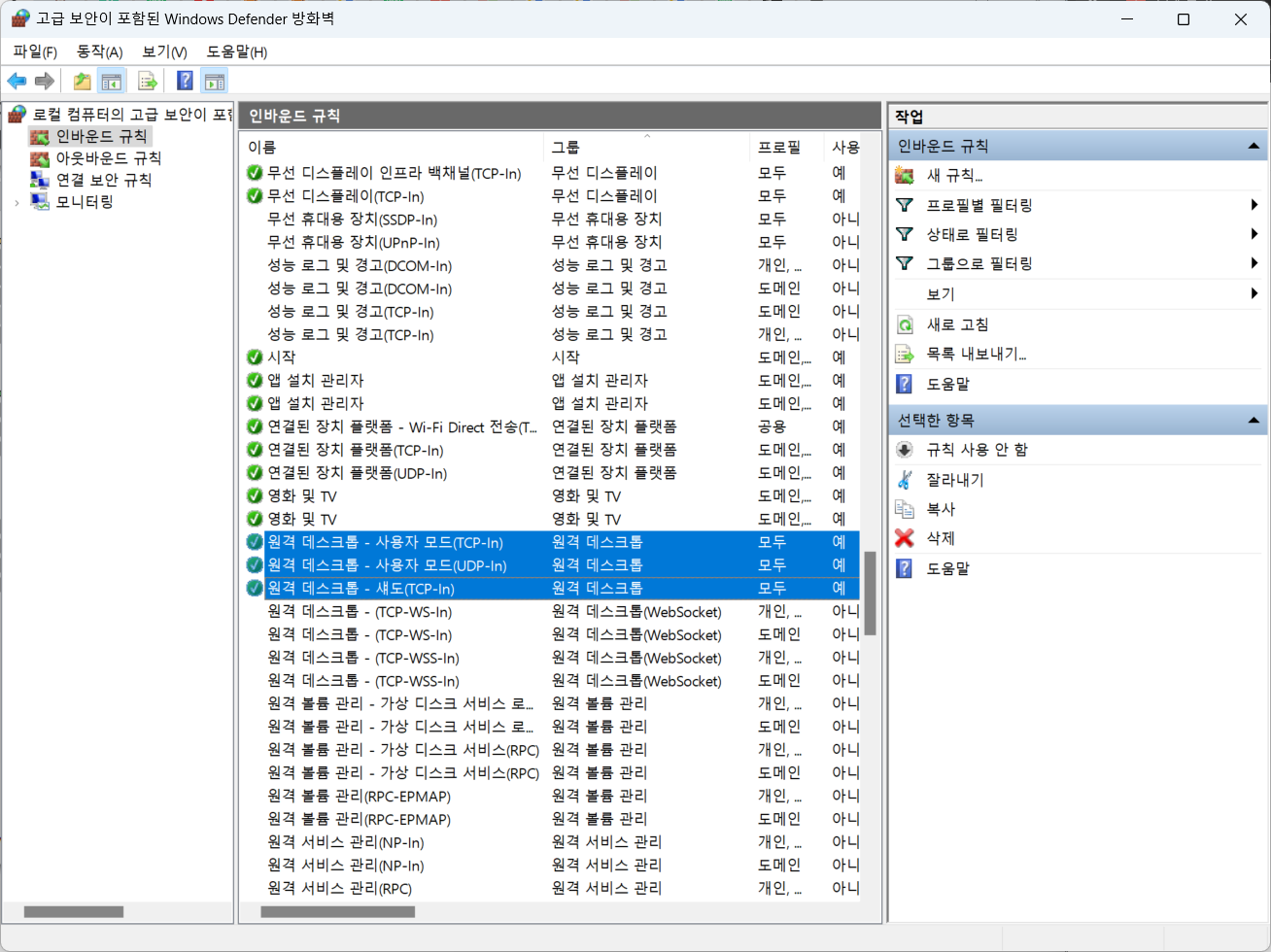Toggle the show/hide action pane icon
This screenshot has height=952, width=1271.
click(215, 82)
